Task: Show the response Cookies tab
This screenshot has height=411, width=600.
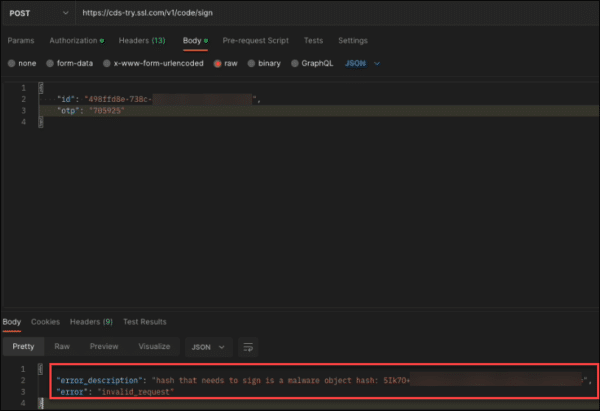Action: [45, 321]
